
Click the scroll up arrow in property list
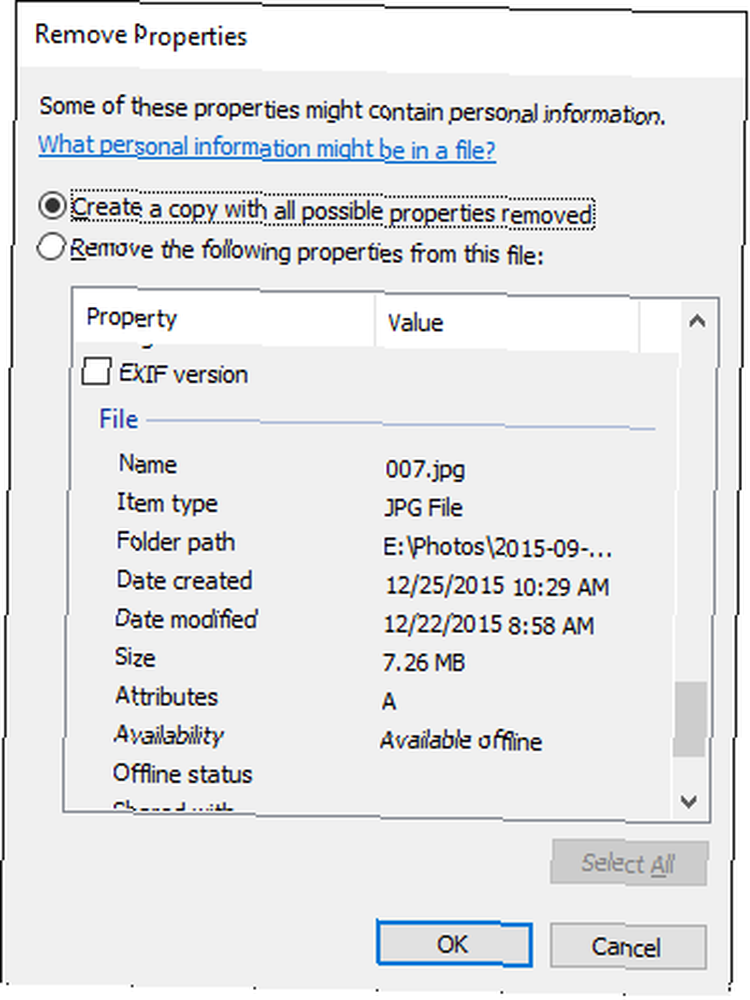pyautogui.click(x=696, y=321)
